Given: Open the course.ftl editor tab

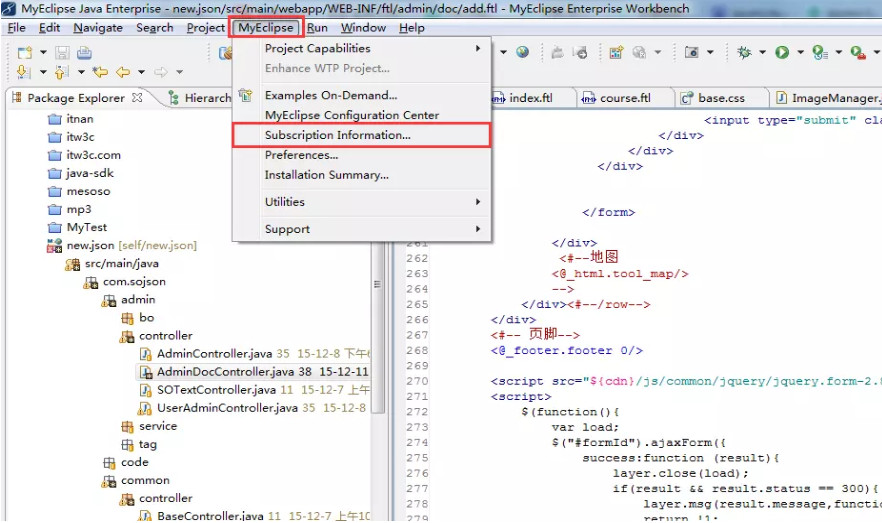Looking at the screenshot, I should pyautogui.click(x=625, y=98).
